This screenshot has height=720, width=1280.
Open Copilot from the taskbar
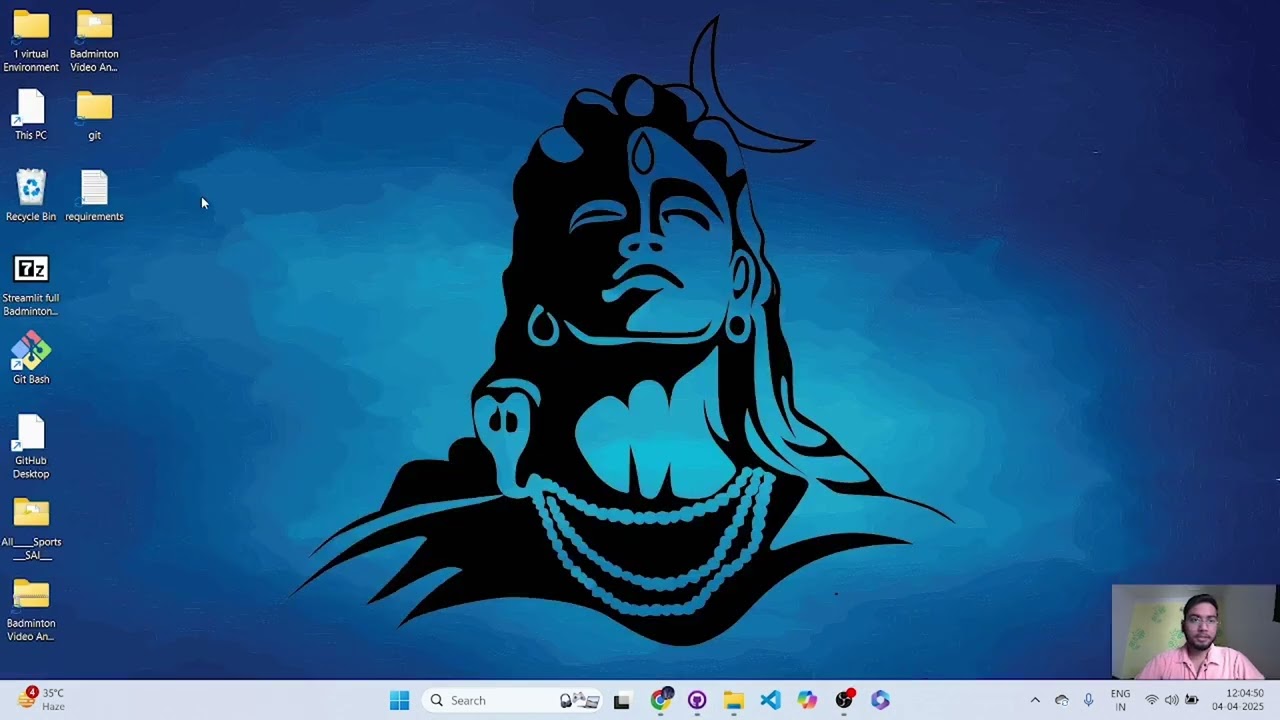tap(807, 700)
